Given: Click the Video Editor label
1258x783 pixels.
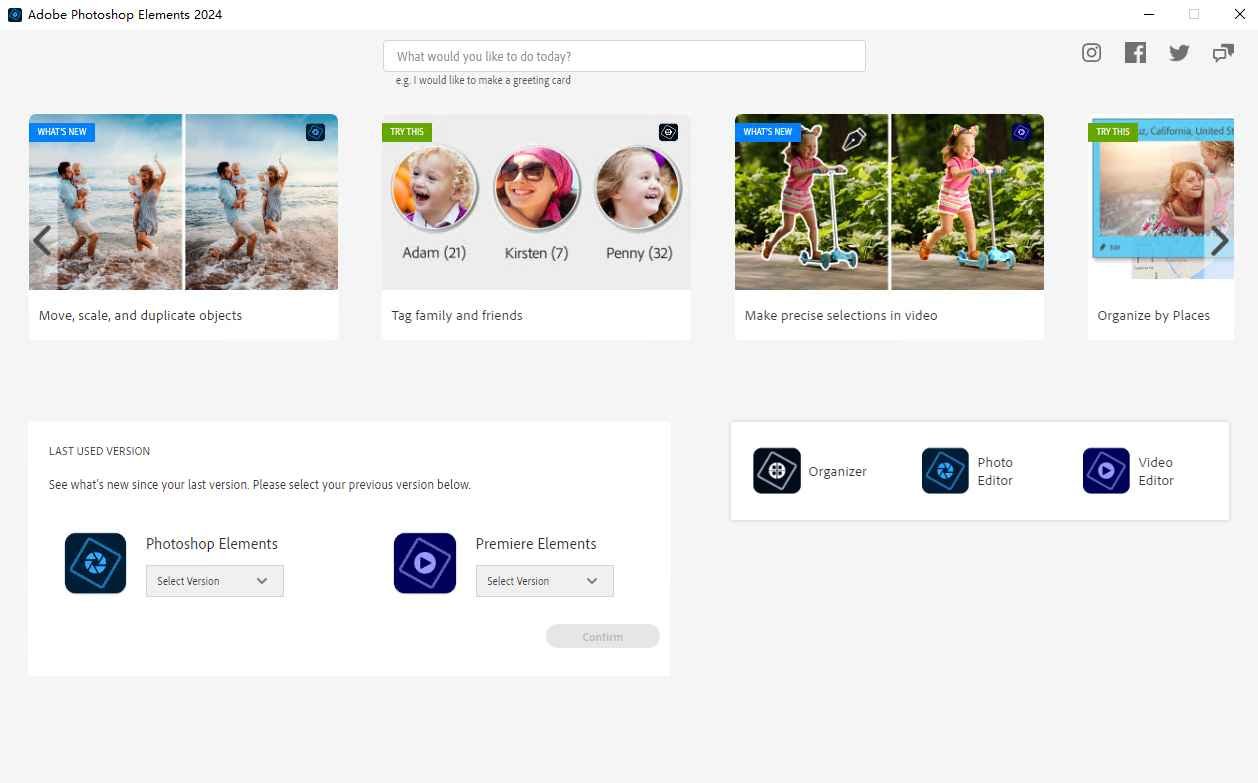Looking at the screenshot, I should [x=1156, y=471].
